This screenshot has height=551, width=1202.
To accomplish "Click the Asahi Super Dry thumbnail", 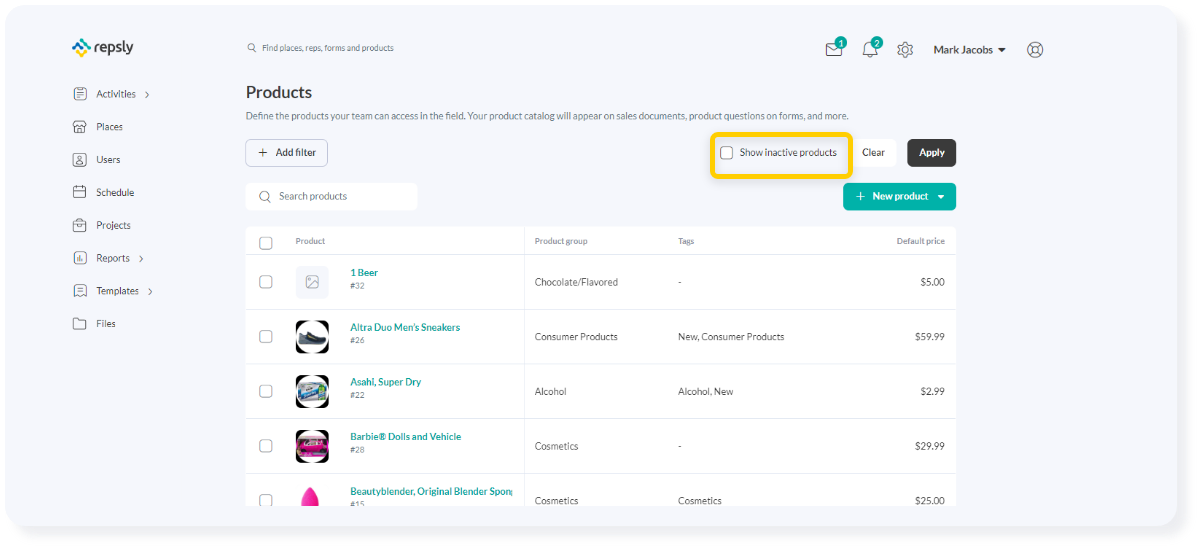I will tap(312, 391).
